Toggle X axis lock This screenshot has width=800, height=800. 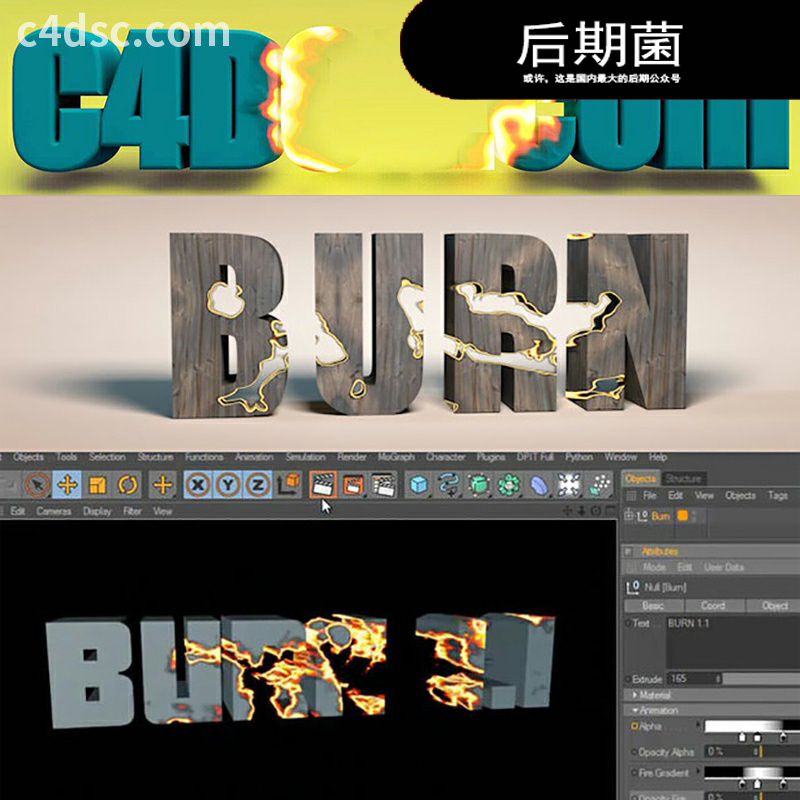(x=198, y=484)
